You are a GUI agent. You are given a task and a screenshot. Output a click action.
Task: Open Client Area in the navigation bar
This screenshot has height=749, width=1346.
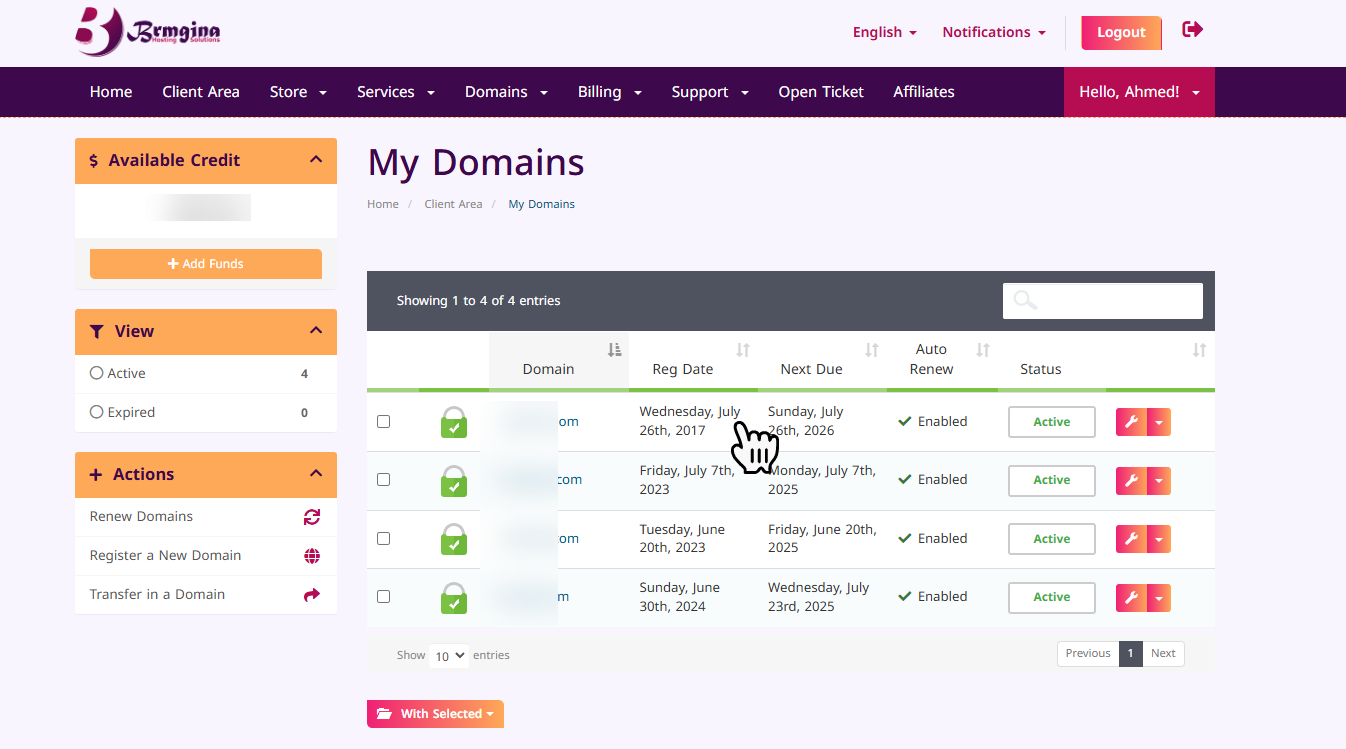tap(201, 92)
